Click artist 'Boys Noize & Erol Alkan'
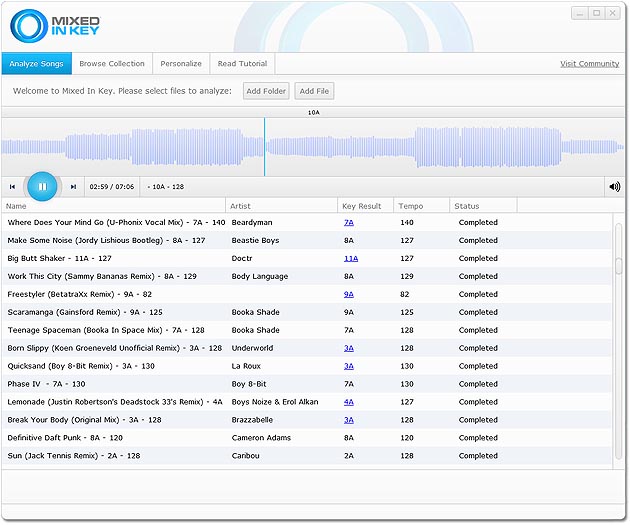The width and height of the screenshot is (630, 525). [x=275, y=402]
